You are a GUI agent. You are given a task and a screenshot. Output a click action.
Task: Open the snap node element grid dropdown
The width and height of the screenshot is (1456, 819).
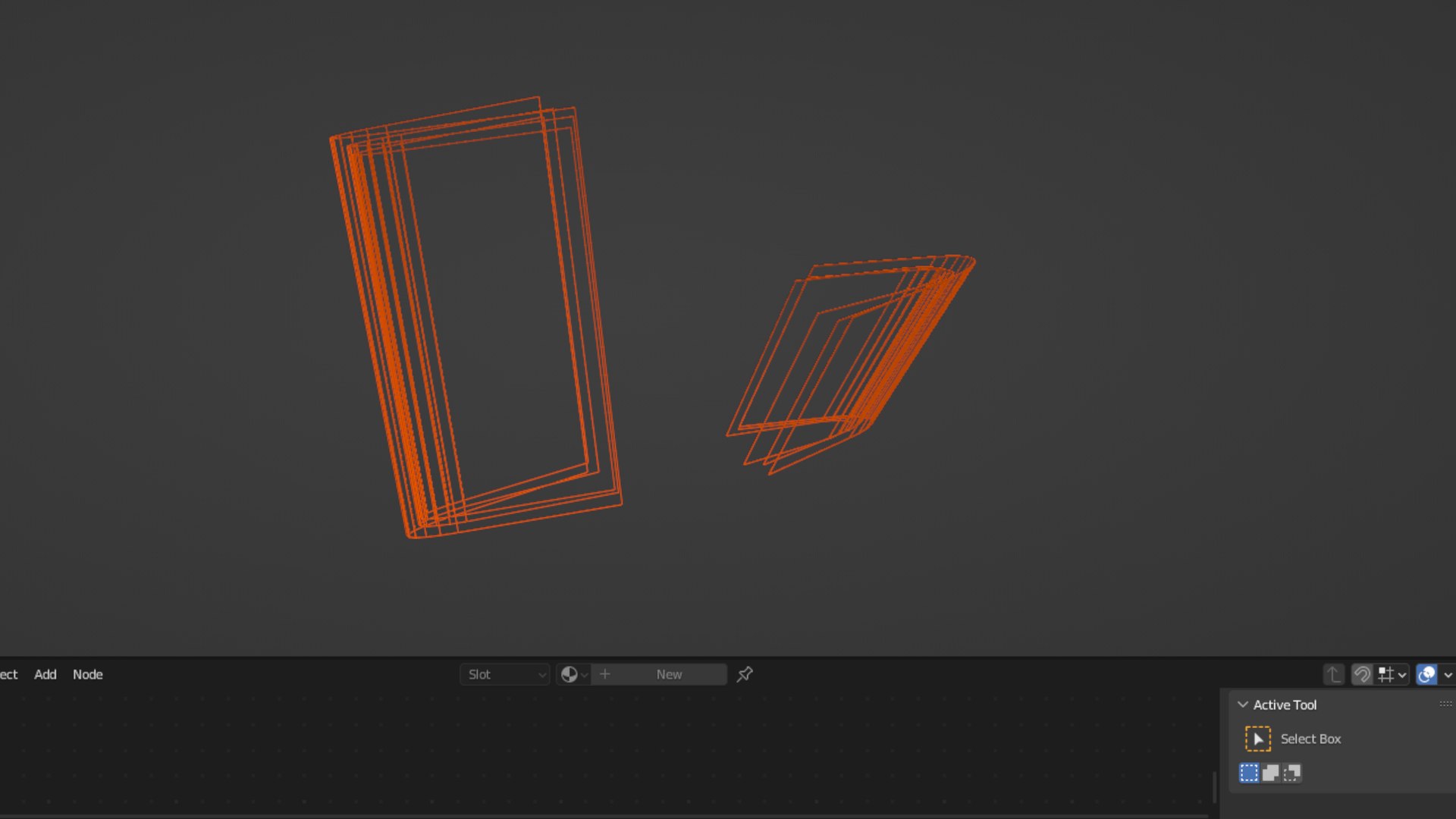click(x=1392, y=674)
